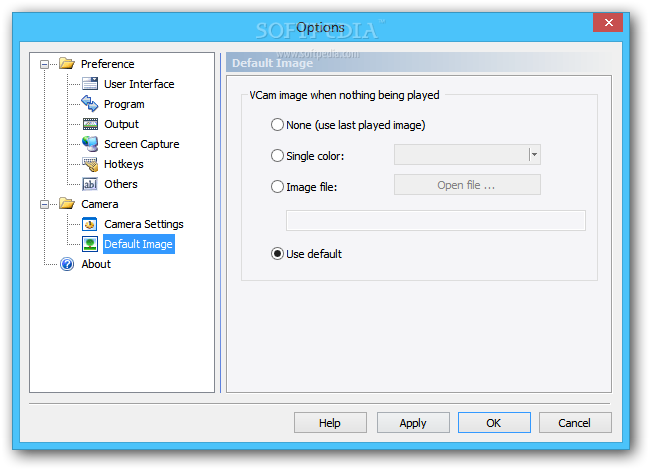Open the Output settings page

121,124
